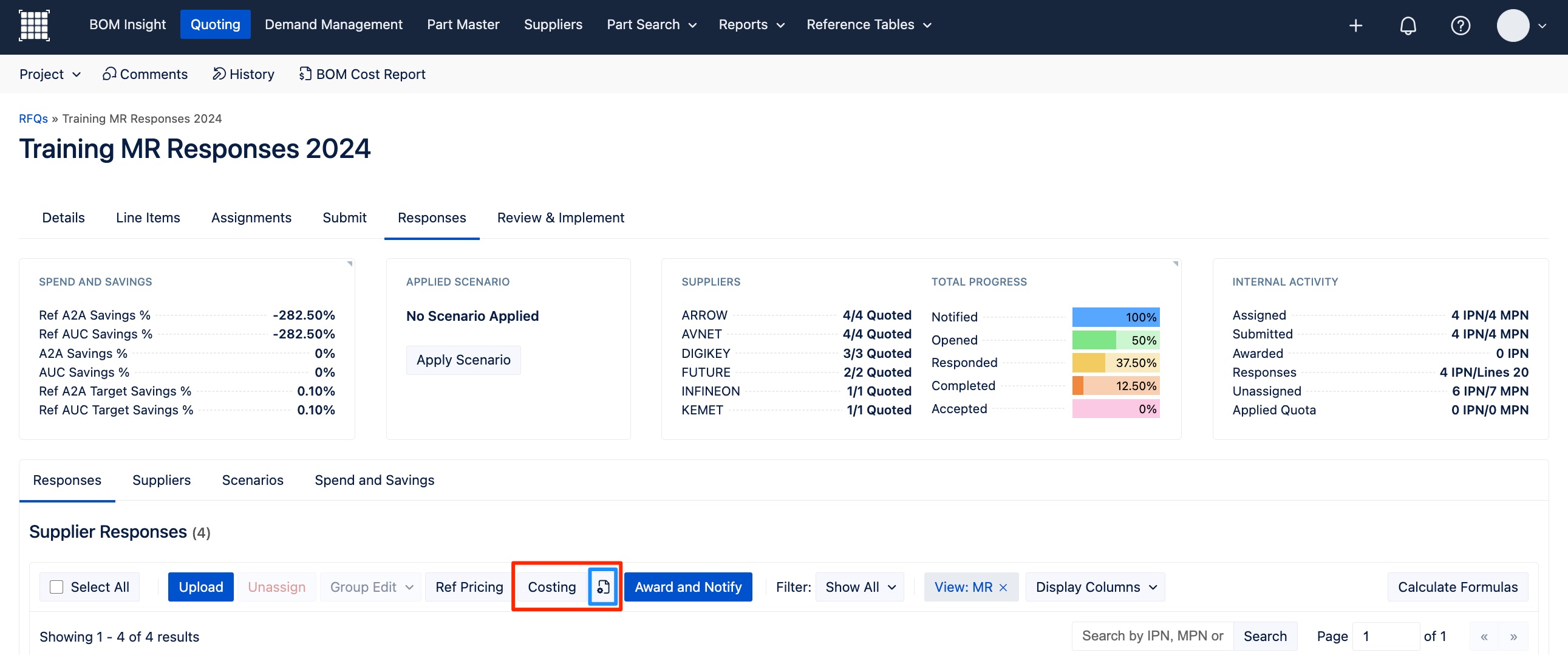Viewport: 1568px width, 655px height.
Task: Open the Reports dropdown menu
Action: (x=751, y=24)
